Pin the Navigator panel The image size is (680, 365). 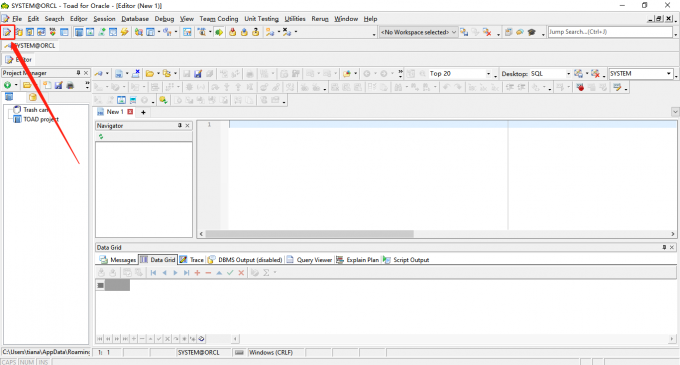click(180, 125)
